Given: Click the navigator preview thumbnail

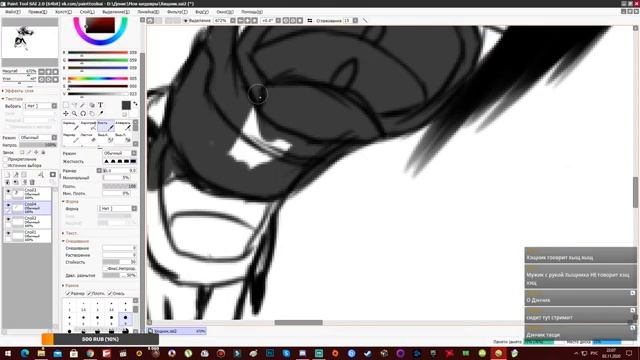Looking at the screenshot, I should [x=29, y=42].
